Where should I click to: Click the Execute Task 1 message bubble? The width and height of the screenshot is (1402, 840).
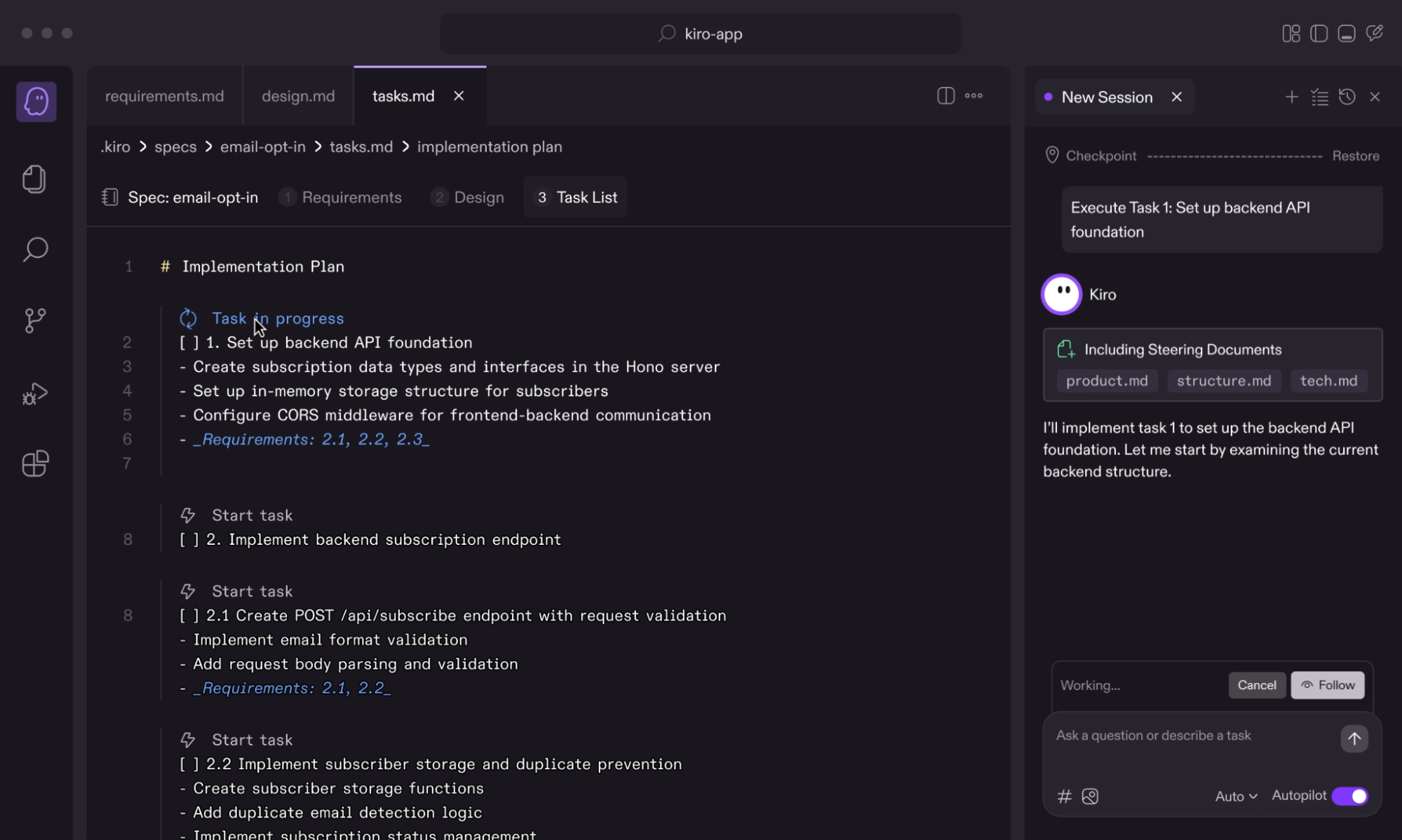(1221, 219)
